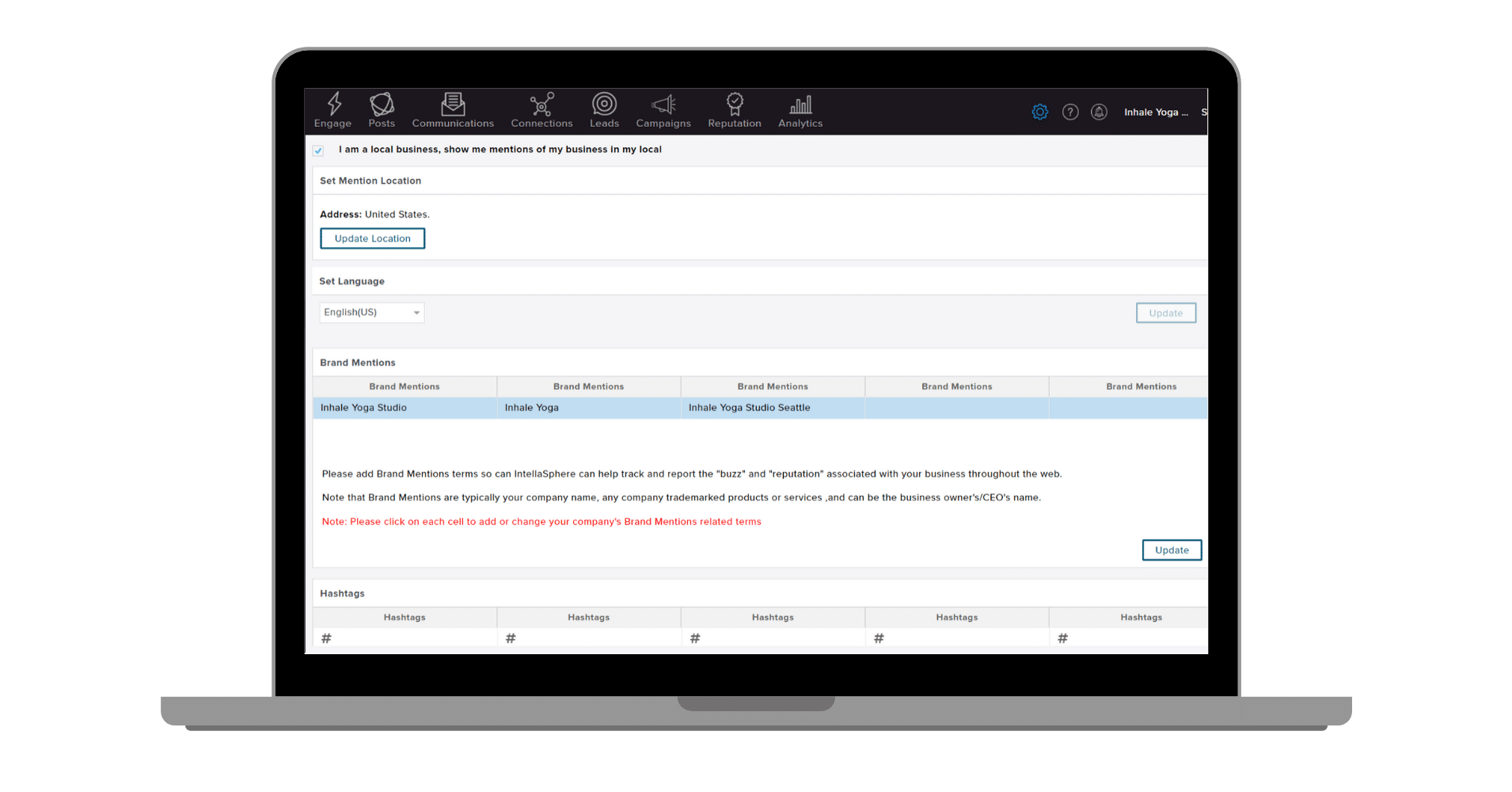This screenshot has height=792, width=1512.
Task: Open the Posts section icon
Action: [382, 105]
